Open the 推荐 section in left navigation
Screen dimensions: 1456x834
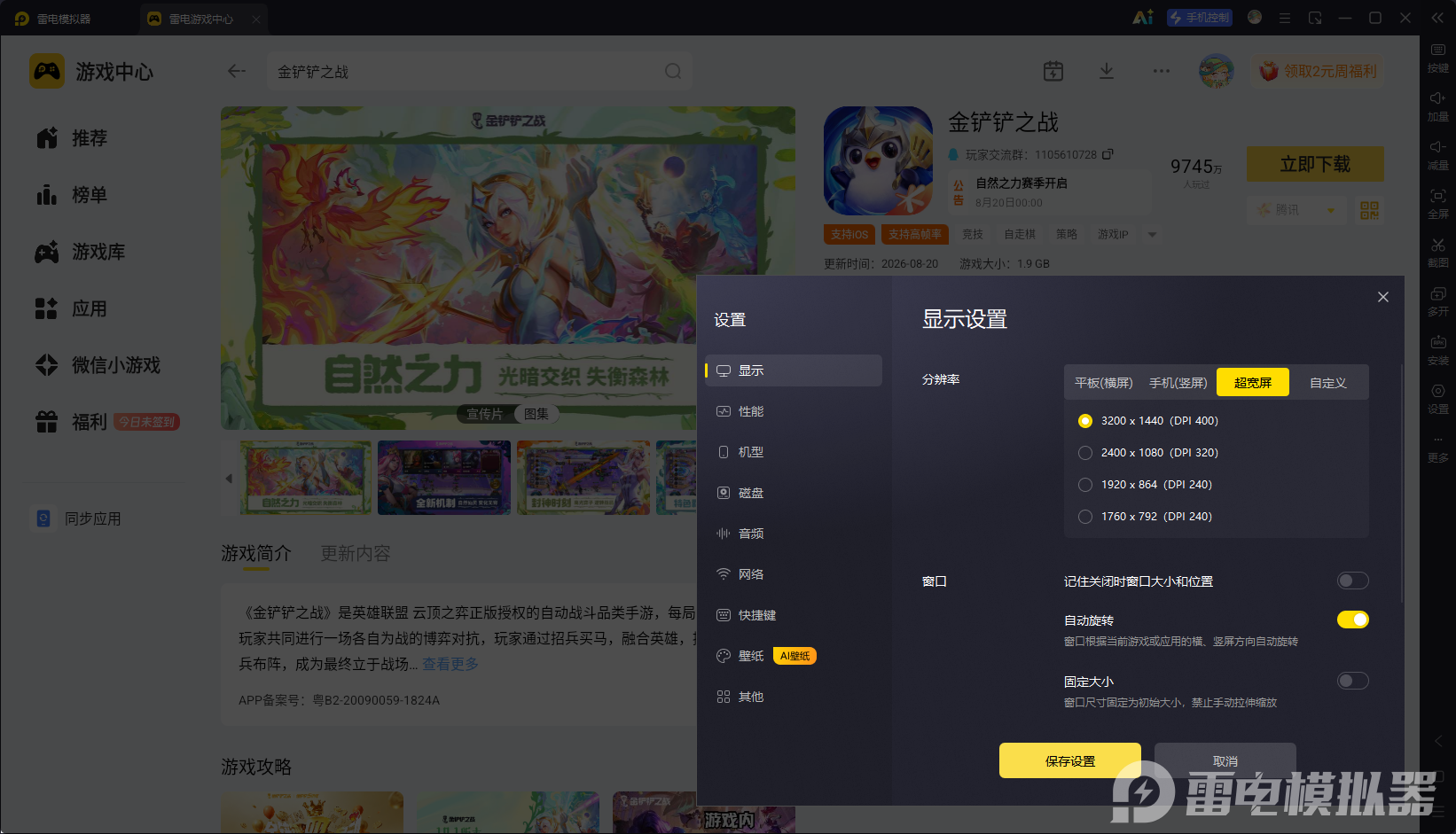tap(72, 138)
